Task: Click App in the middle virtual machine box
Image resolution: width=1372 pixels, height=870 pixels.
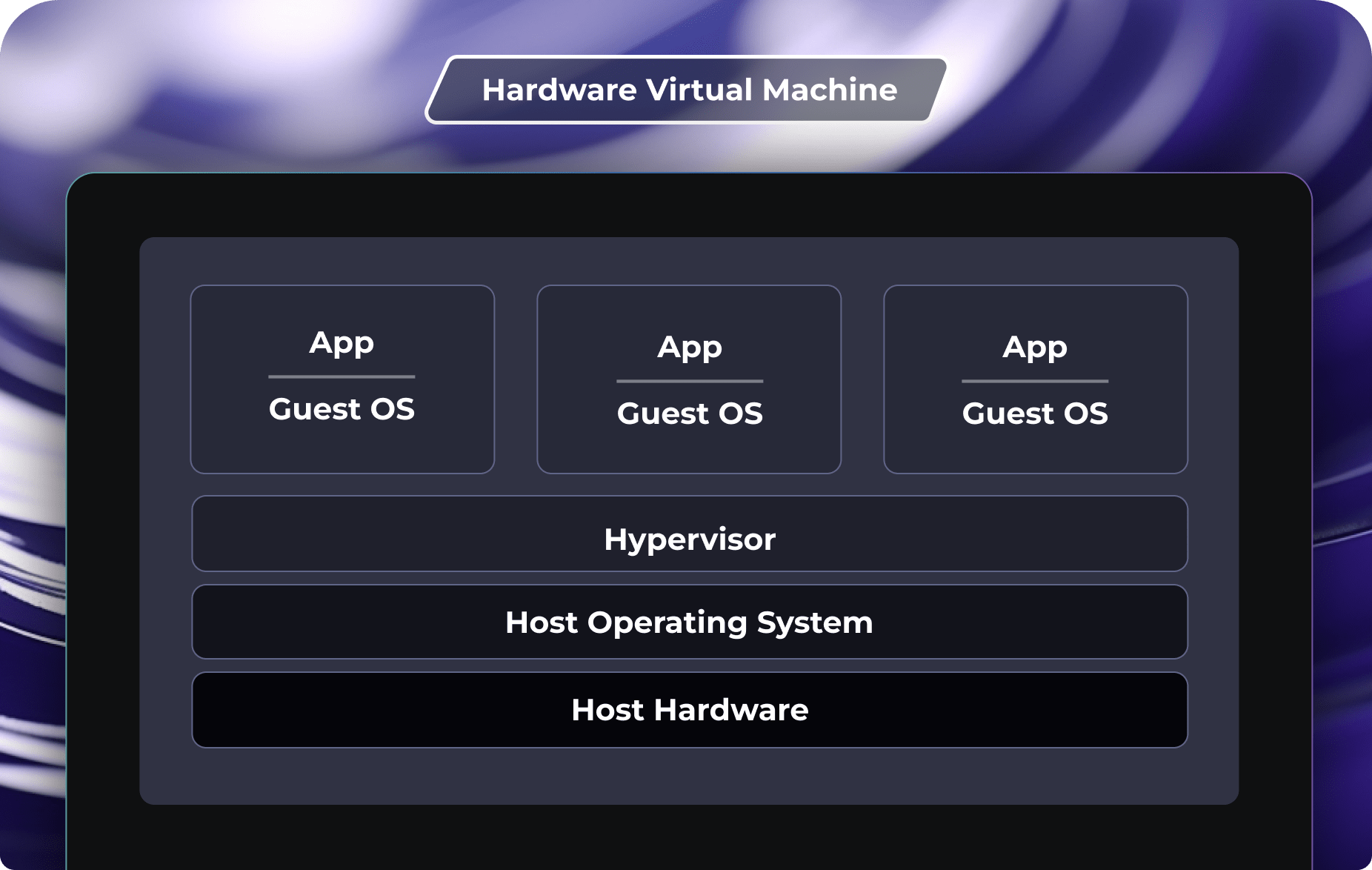Action: click(x=689, y=347)
